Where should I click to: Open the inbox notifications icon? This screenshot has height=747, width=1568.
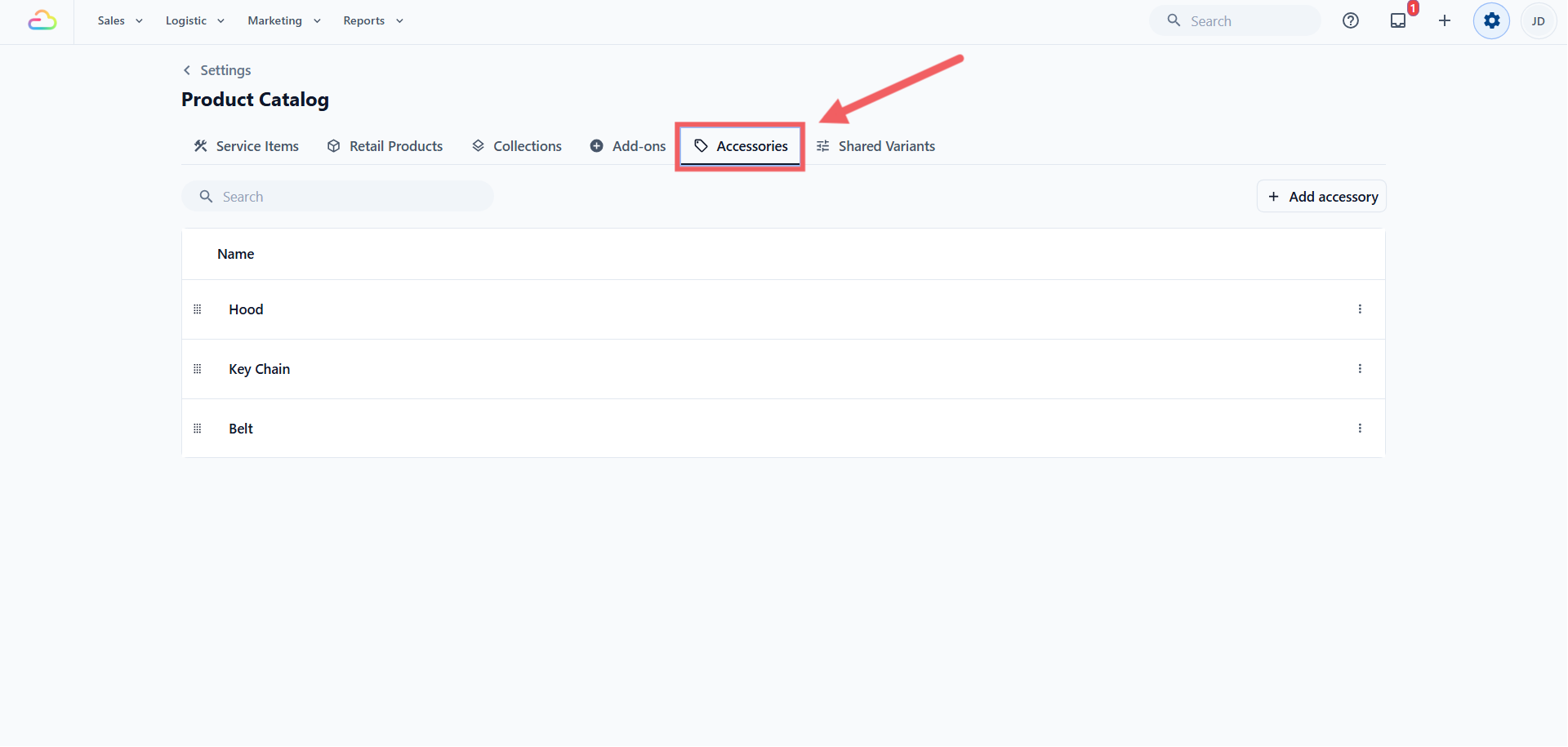pos(1398,20)
